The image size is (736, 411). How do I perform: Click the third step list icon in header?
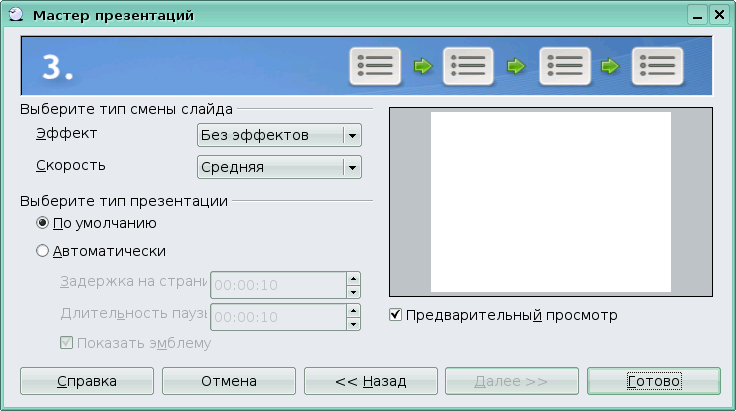tap(564, 66)
